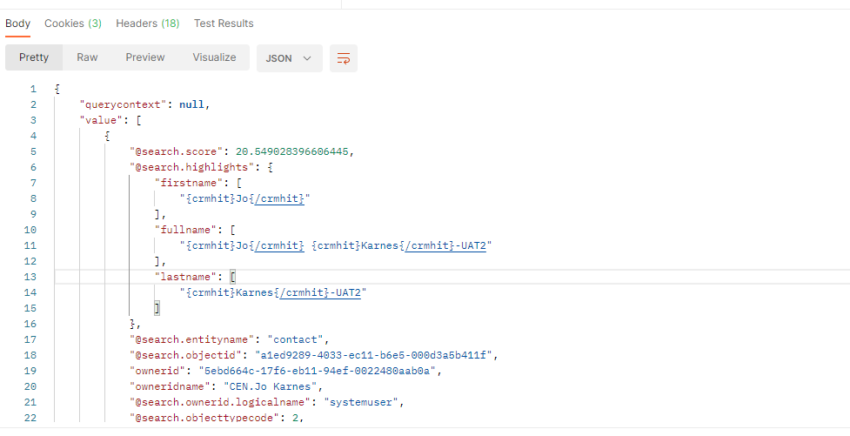Switch to the Visualize view mode
Viewport: 850px width, 436px height.
214,58
